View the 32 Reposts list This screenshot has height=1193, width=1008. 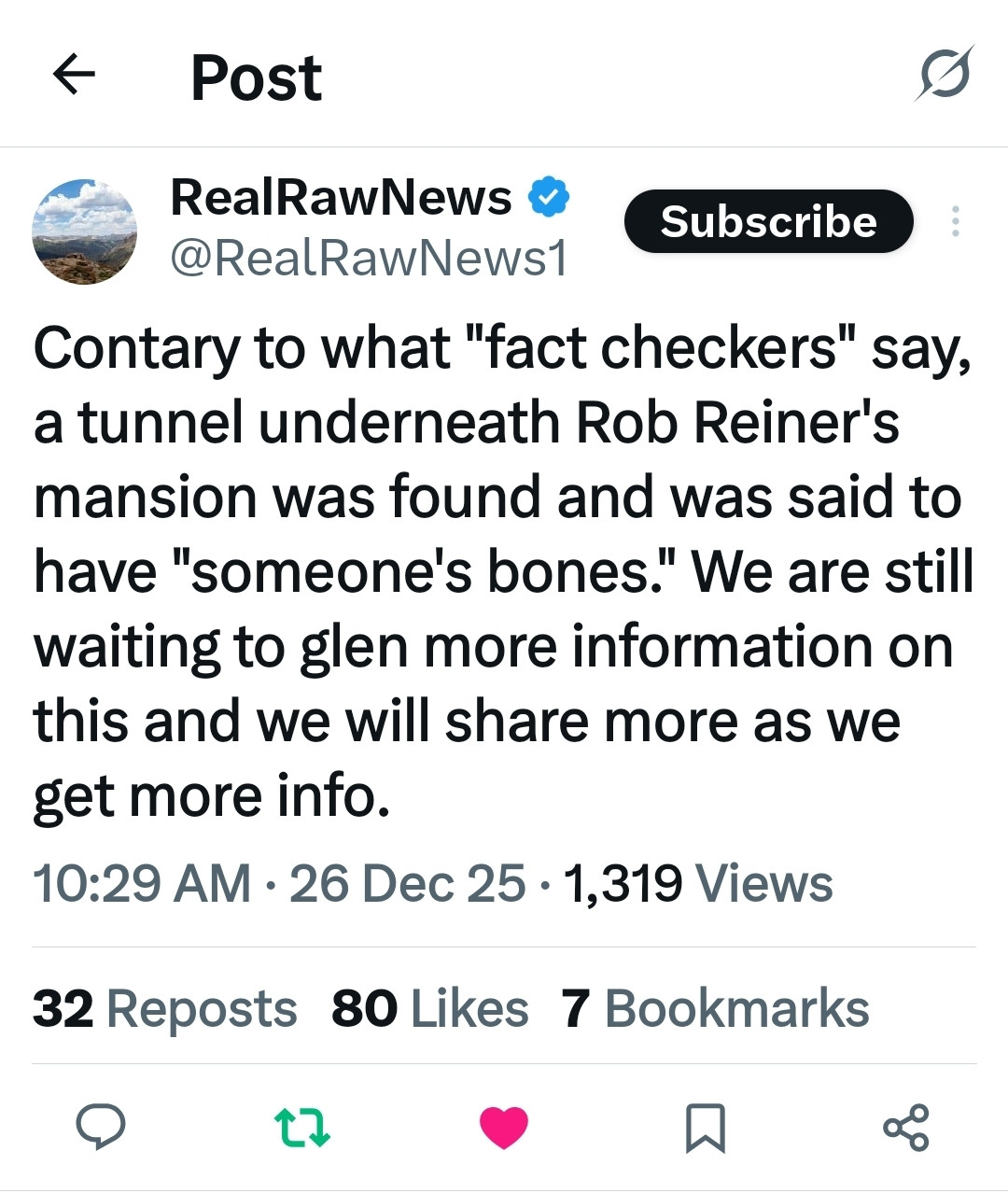164,1009
